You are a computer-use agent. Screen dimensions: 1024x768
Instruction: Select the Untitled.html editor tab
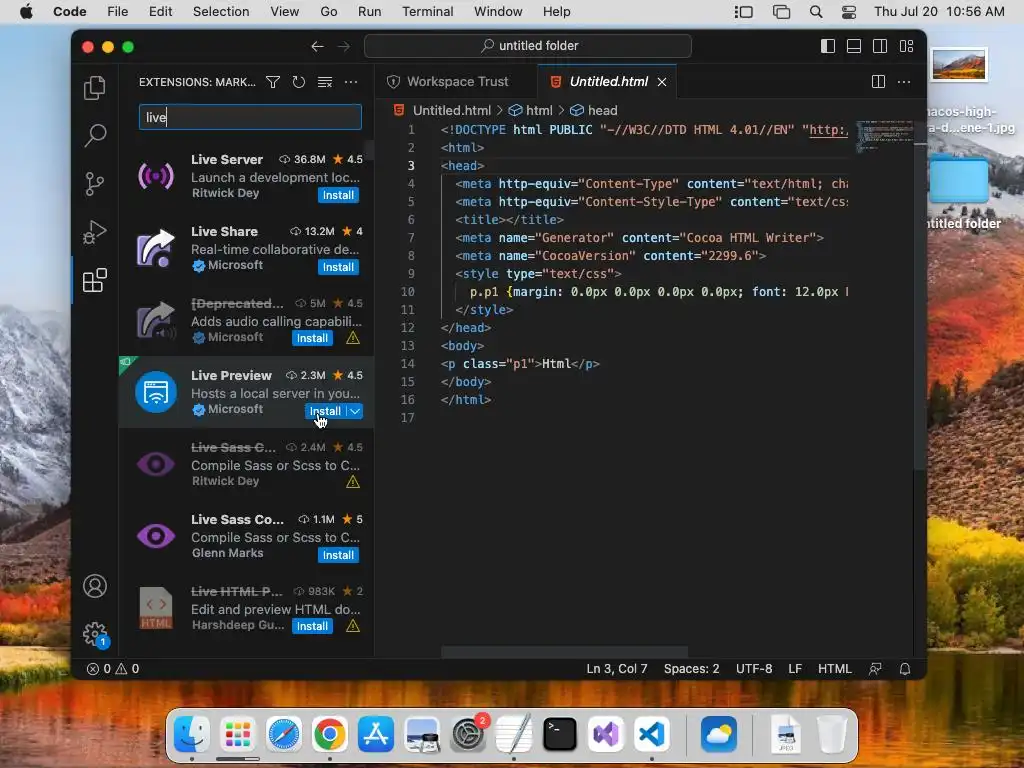(x=608, y=82)
